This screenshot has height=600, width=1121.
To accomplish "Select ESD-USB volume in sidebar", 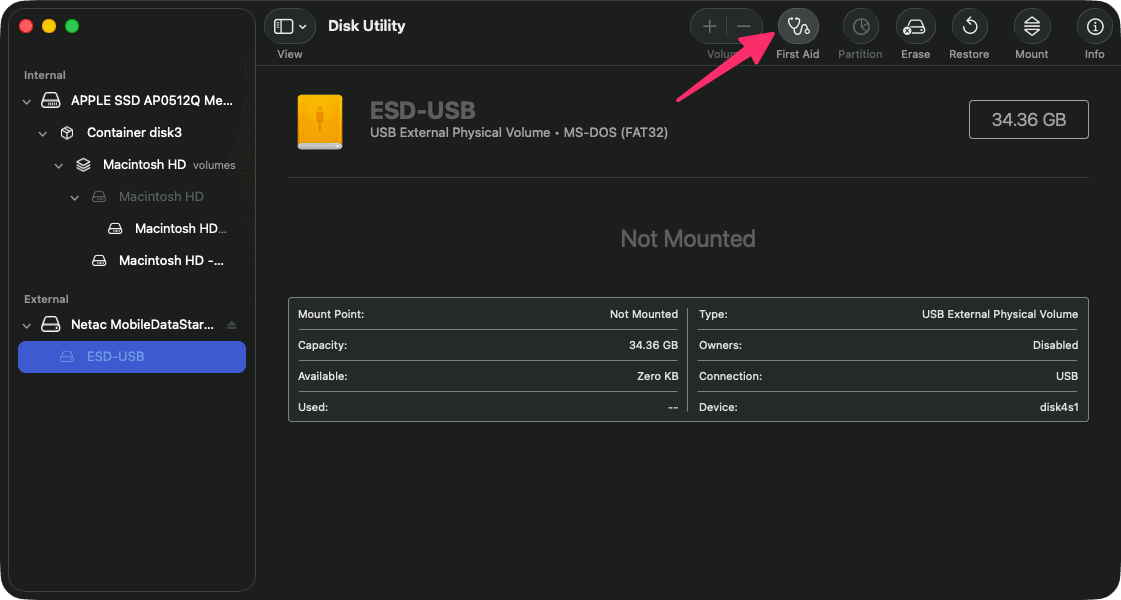I will pyautogui.click(x=132, y=357).
